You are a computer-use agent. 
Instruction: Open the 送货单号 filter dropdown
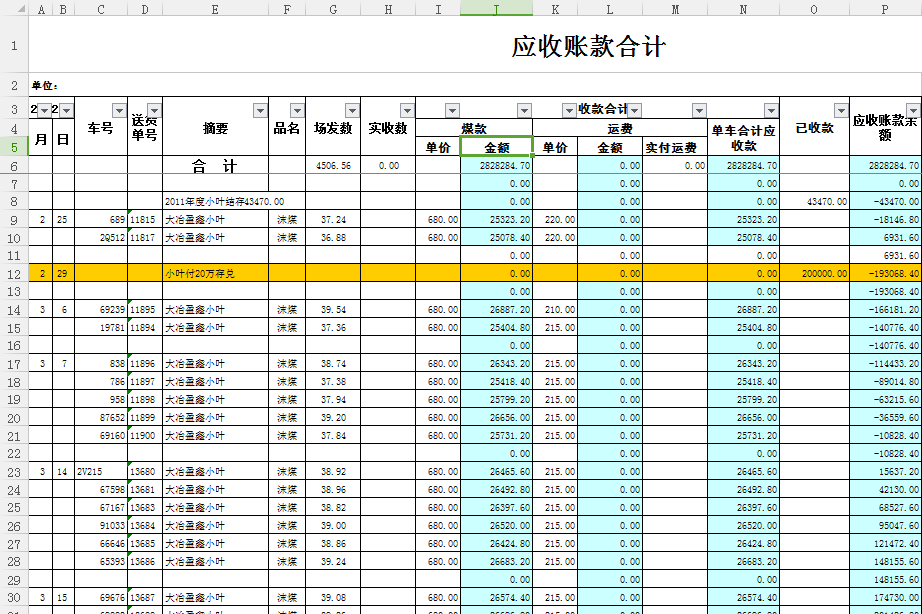pos(154,110)
